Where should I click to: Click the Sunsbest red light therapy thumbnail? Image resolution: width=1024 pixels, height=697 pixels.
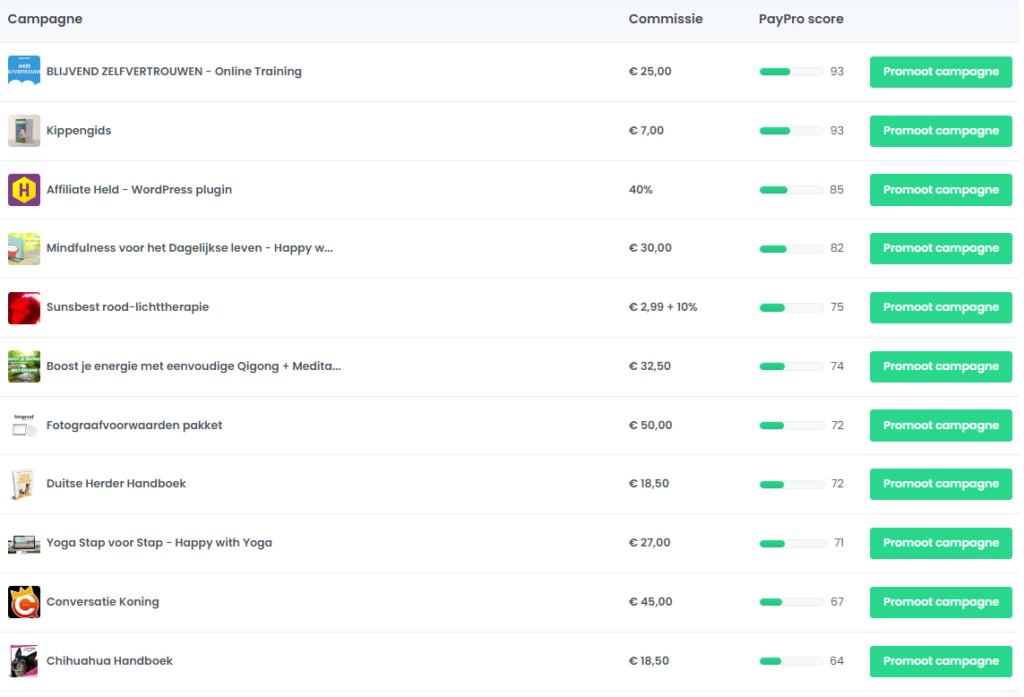click(x=24, y=308)
